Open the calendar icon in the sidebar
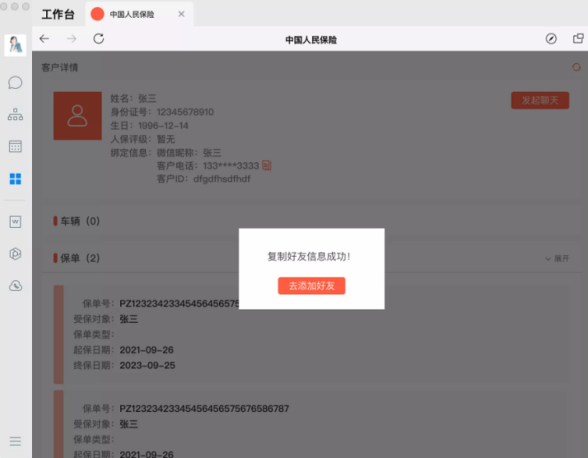Image resolution: width=588 pixels, height=458 pixels. [15, 146]
